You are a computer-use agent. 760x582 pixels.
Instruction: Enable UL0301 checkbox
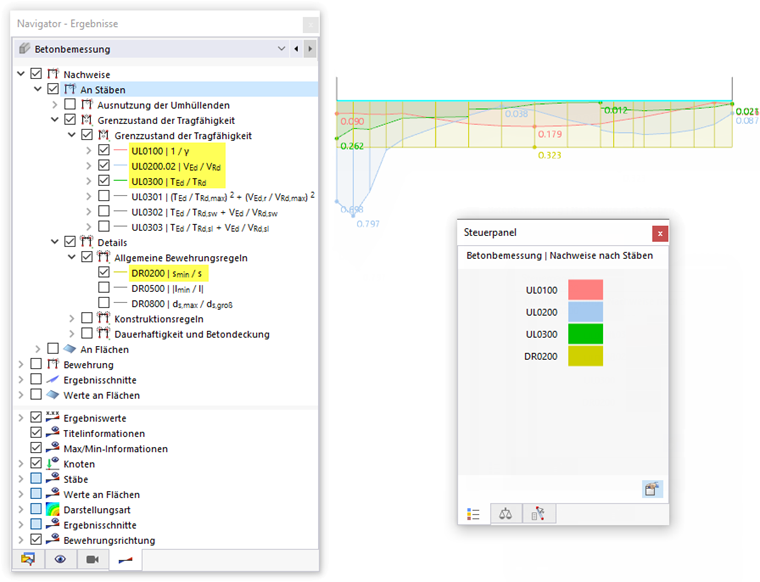[x=104, y=196]
